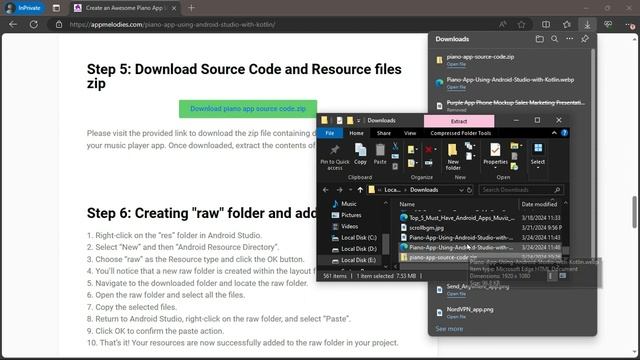
Task: Create New folder from Explorer ribbon
Action: [453, 157]
